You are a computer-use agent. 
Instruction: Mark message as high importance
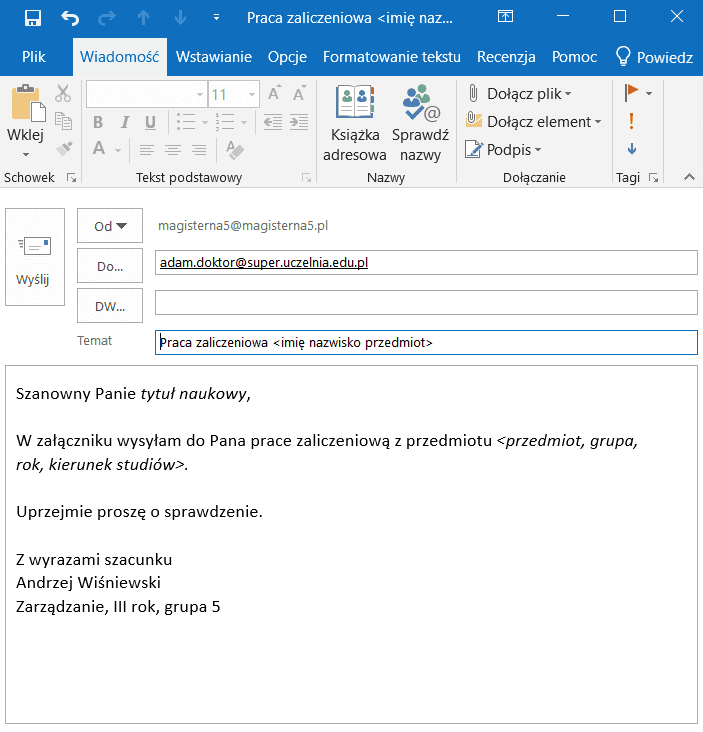point(632,121)
